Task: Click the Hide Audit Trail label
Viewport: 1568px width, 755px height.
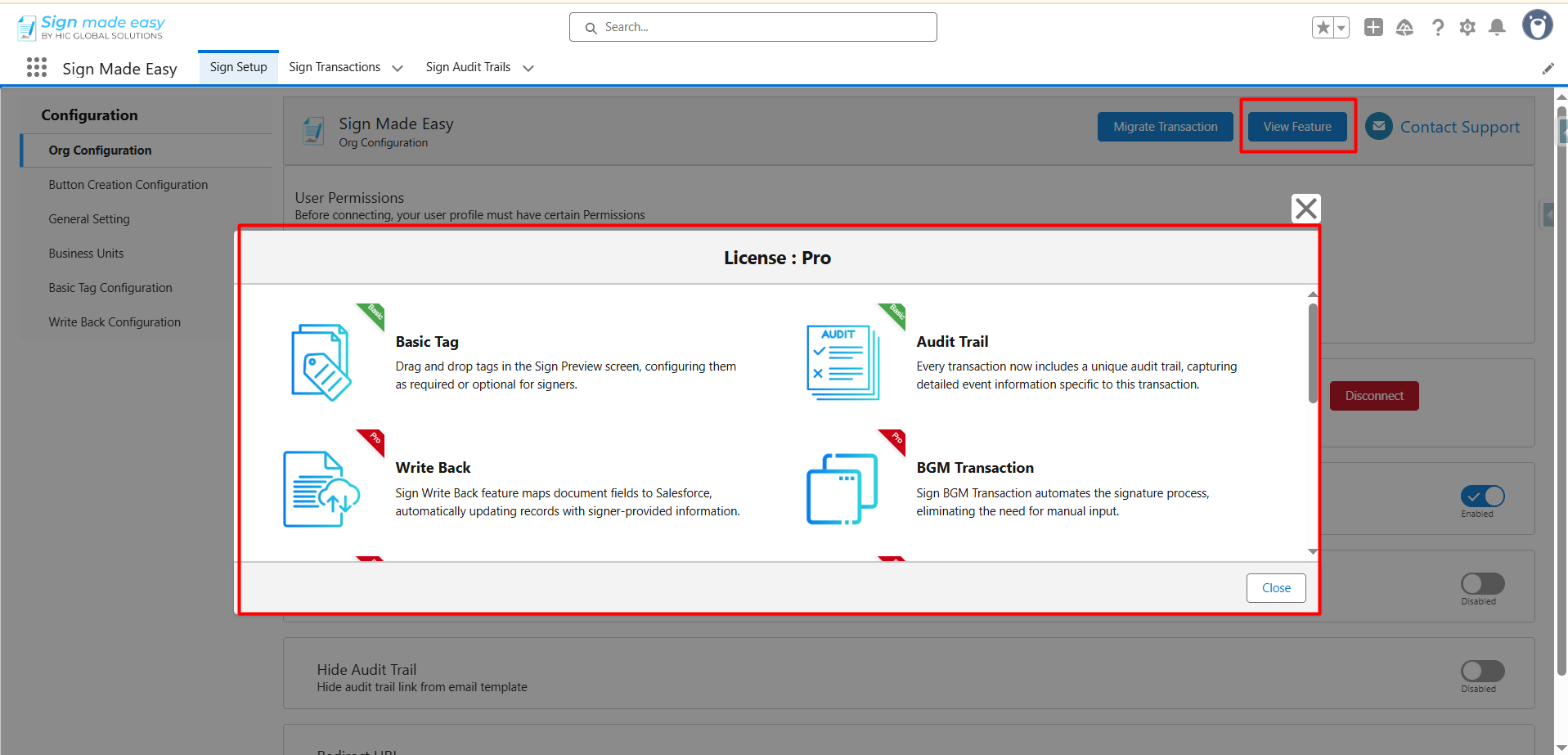Action: coord(366,670)
